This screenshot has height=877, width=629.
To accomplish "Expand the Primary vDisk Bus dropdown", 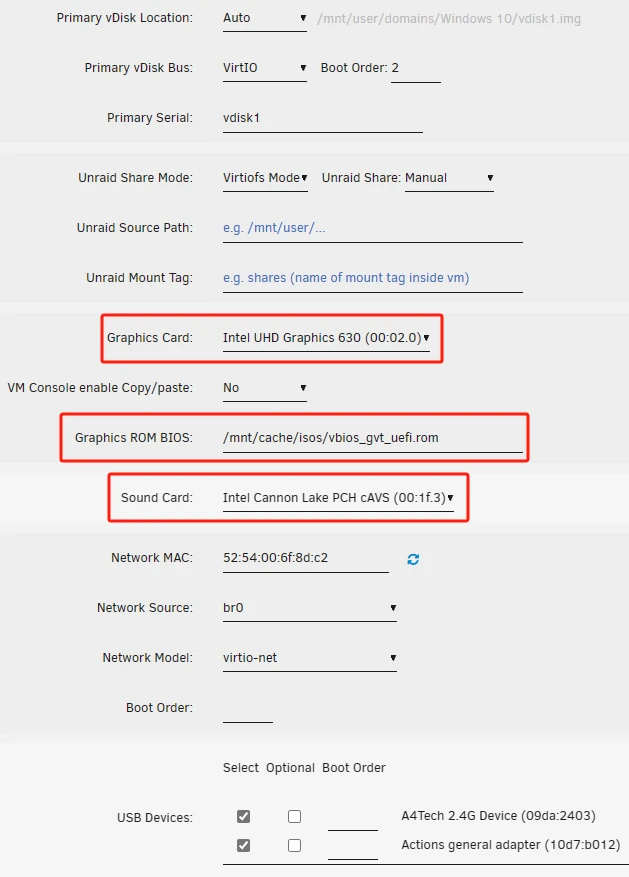I will pos(265,68).
